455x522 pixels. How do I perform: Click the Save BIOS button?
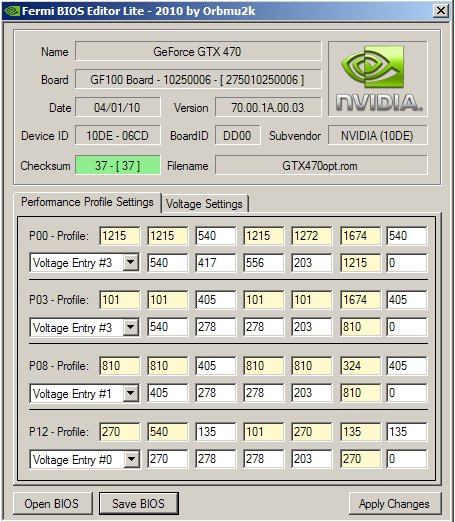138,503
